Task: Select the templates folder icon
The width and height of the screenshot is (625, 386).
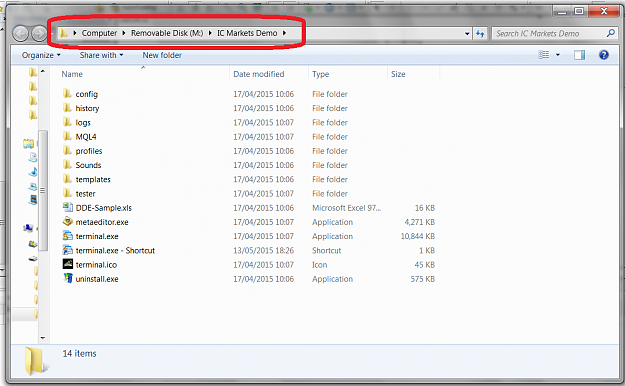Action: [67, 179]
